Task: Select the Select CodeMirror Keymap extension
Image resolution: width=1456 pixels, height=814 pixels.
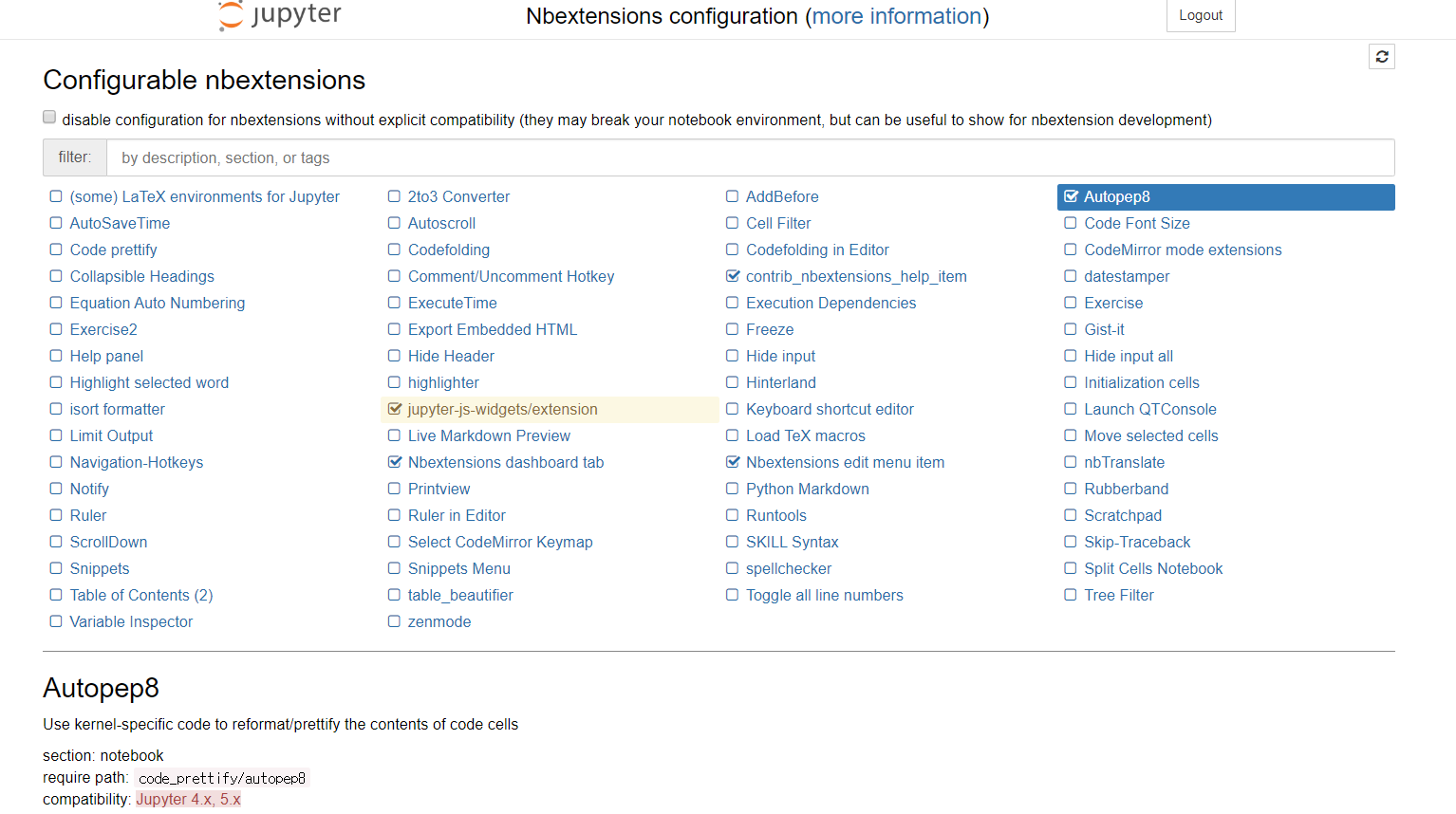Action: 500,542
